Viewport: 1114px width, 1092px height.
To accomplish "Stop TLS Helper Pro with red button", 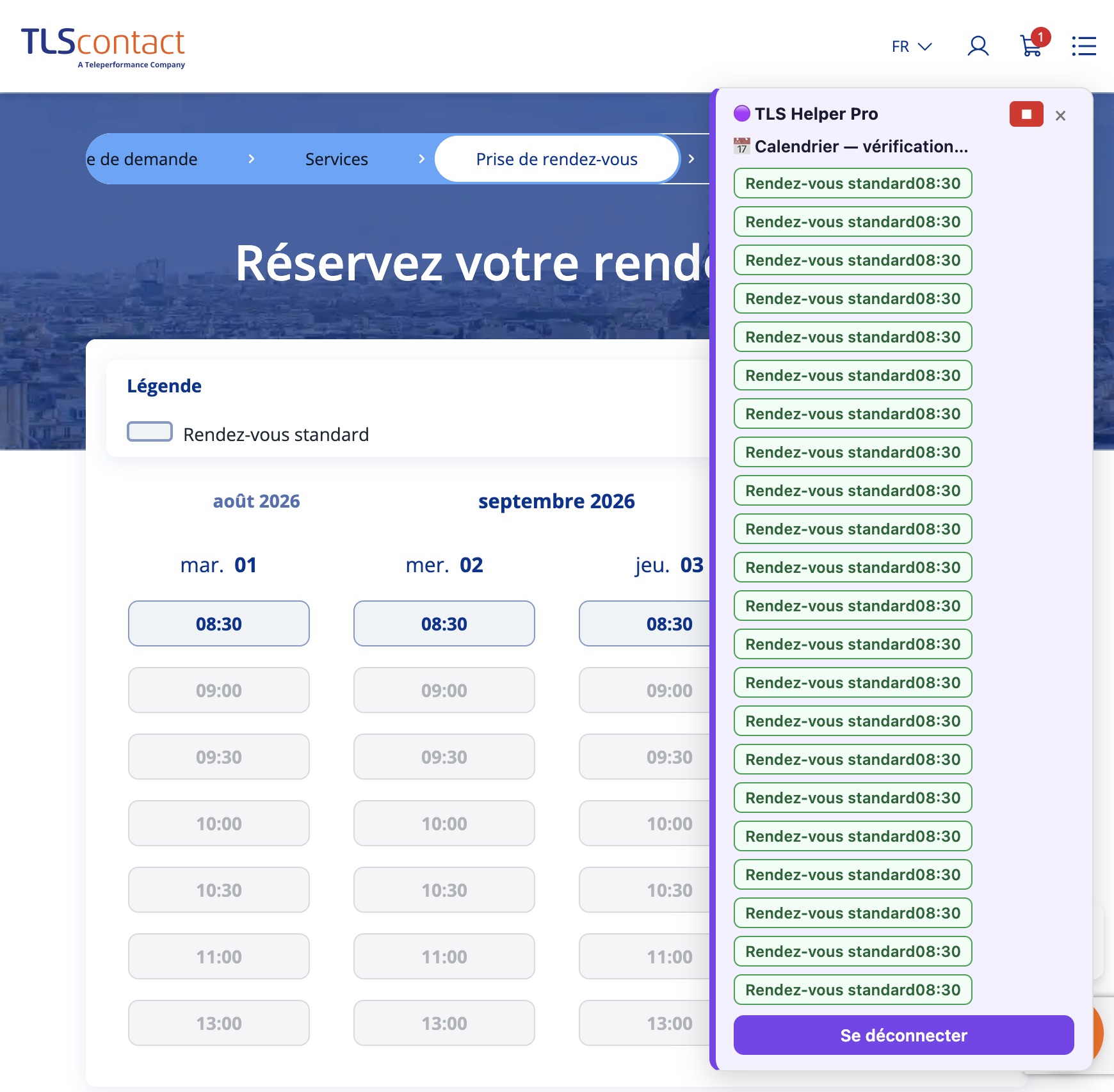I will (x=1026, y=114).
